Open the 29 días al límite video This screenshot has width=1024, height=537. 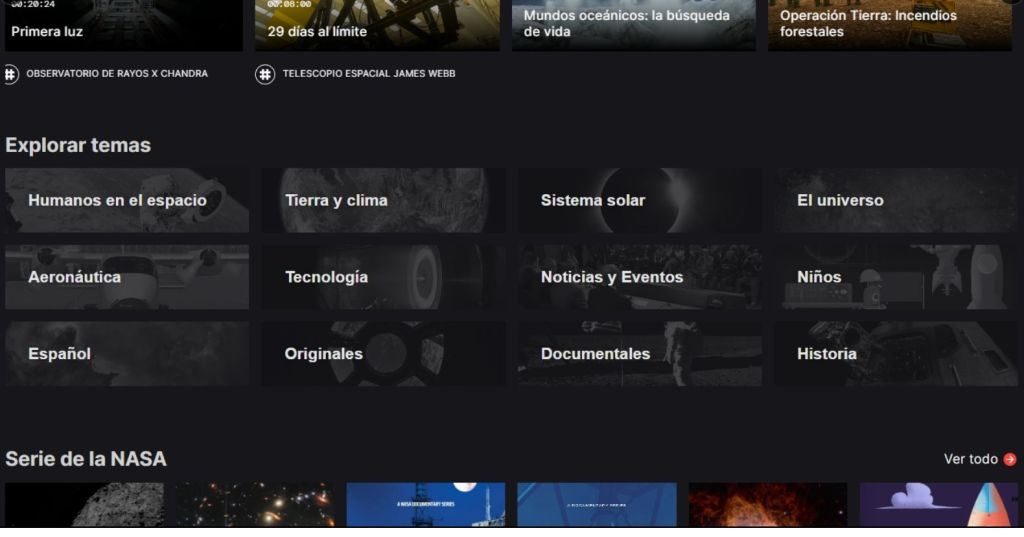click(x=377, y=25)
